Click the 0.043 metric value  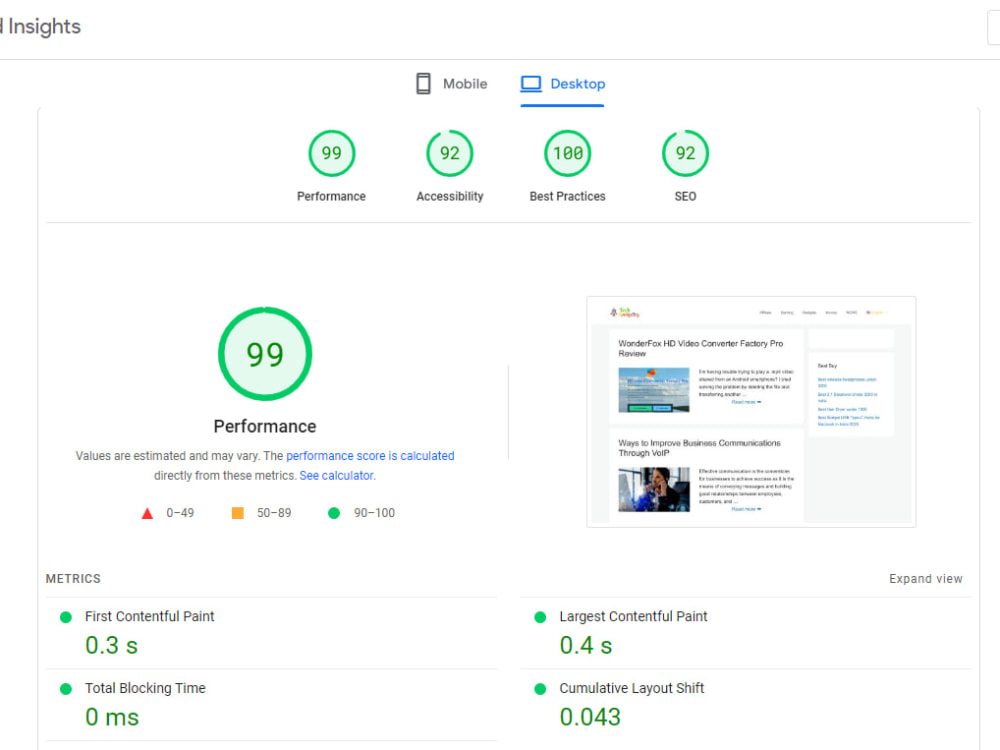click(590, 717)
